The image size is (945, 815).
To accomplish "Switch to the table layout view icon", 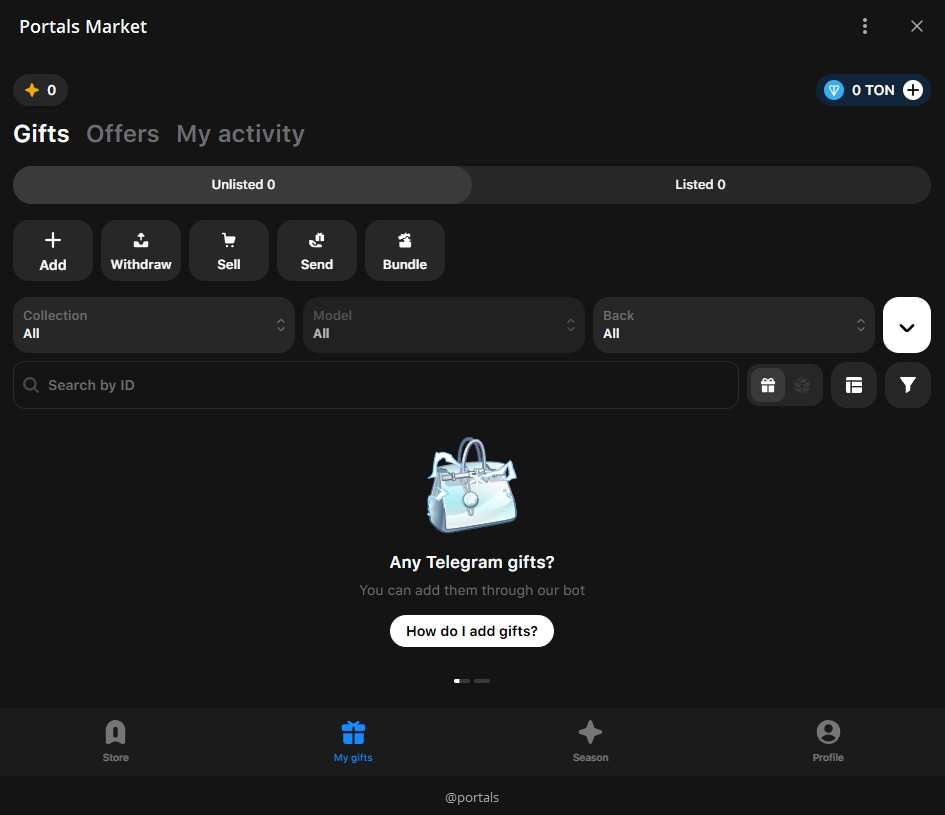I will click(853, 385).
